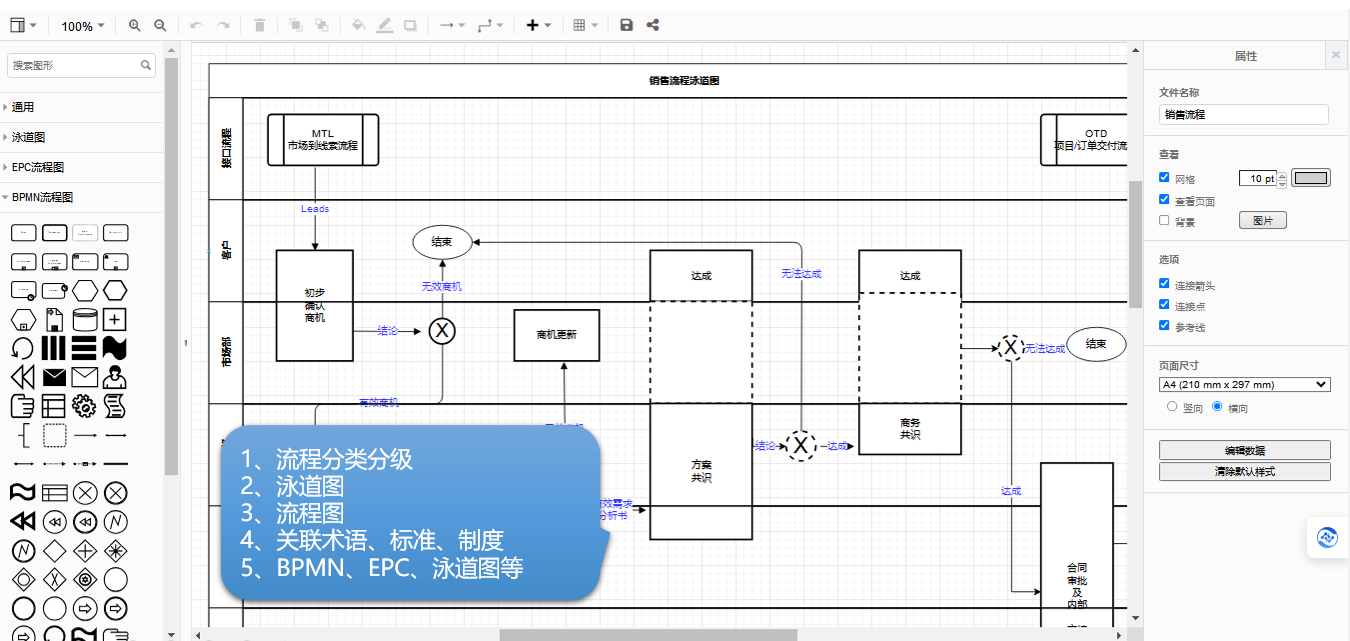This screenshot has width=1350, height=641.
Task: Pick the document page shape
Action: [x=54, y=320]
